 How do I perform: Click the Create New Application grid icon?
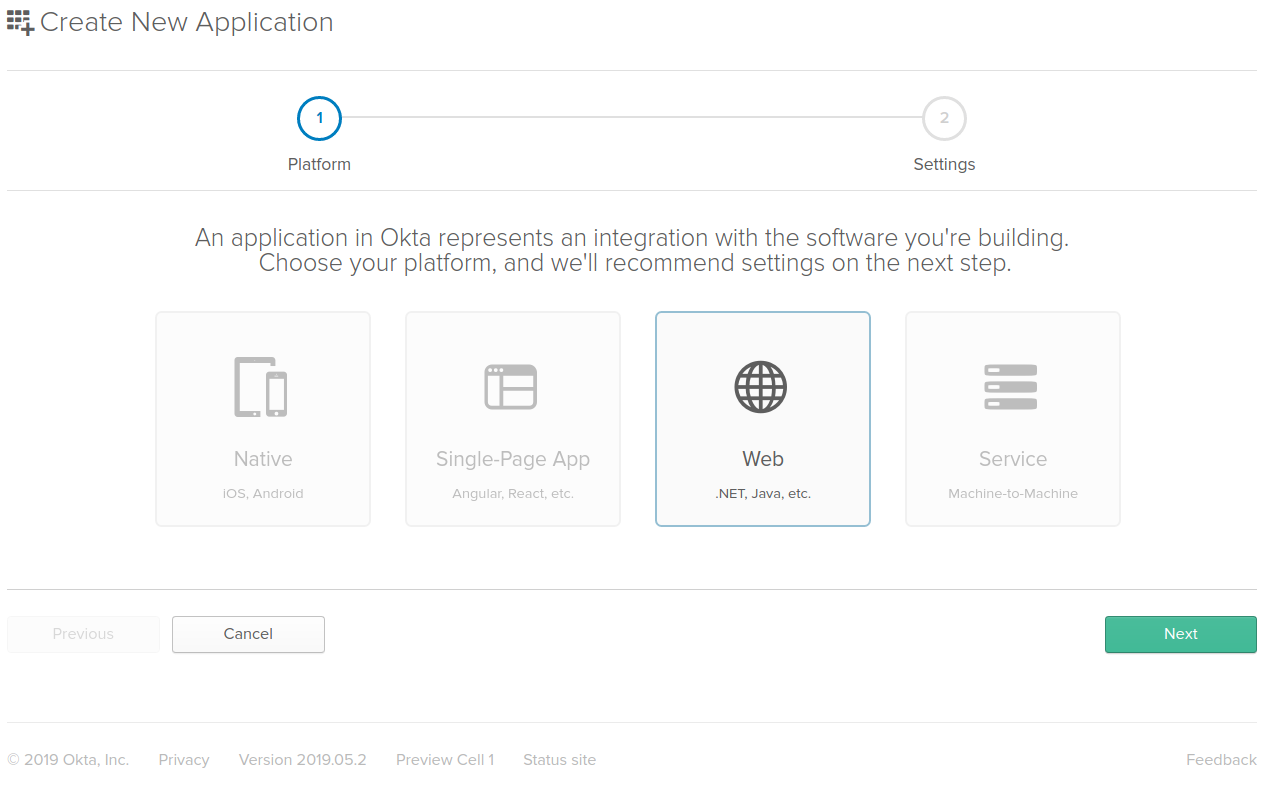coord(20,22)
